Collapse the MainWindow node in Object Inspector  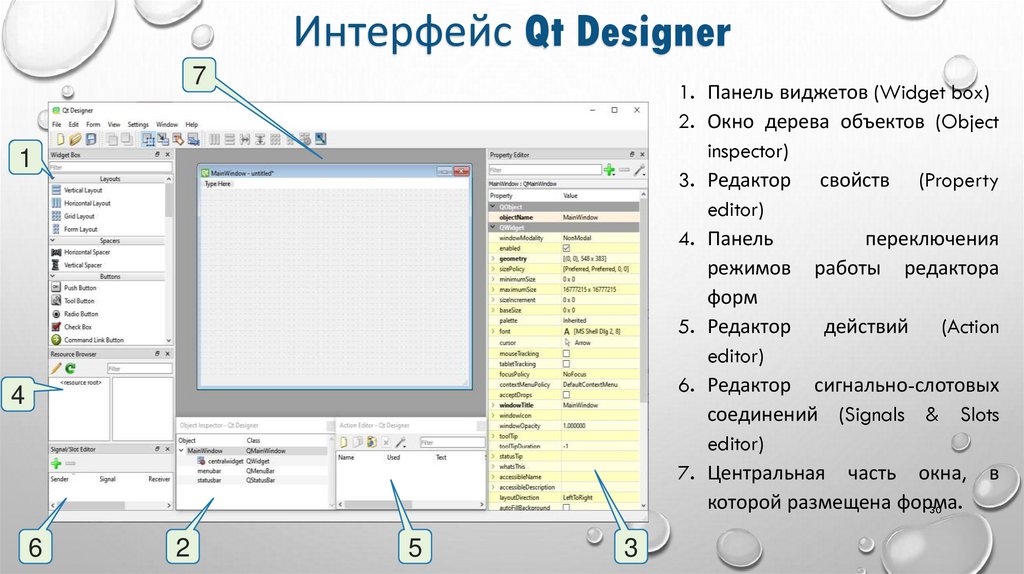182,451
